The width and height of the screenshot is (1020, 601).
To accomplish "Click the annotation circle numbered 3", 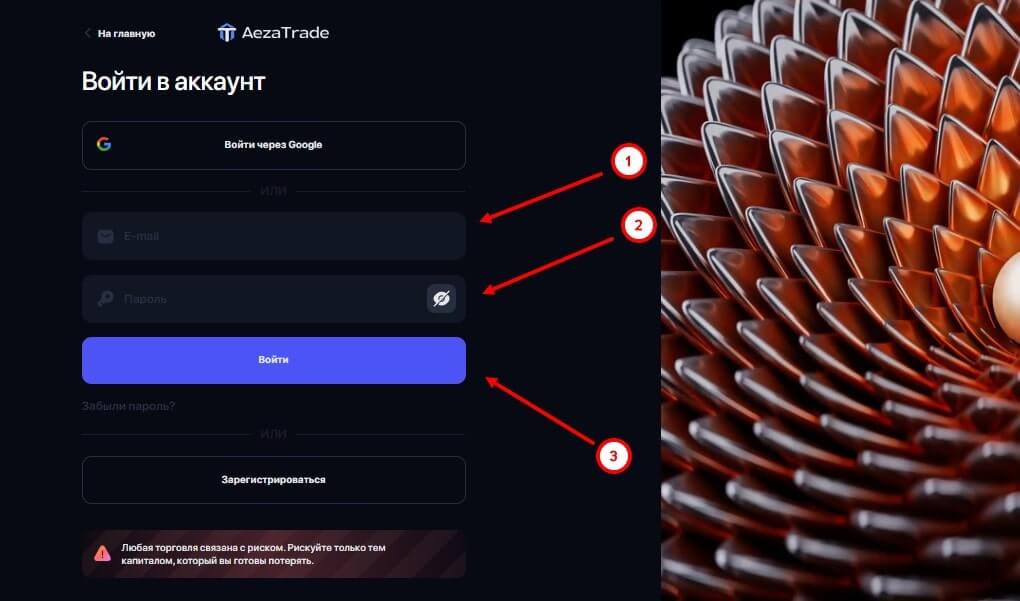I will point(613,456).
